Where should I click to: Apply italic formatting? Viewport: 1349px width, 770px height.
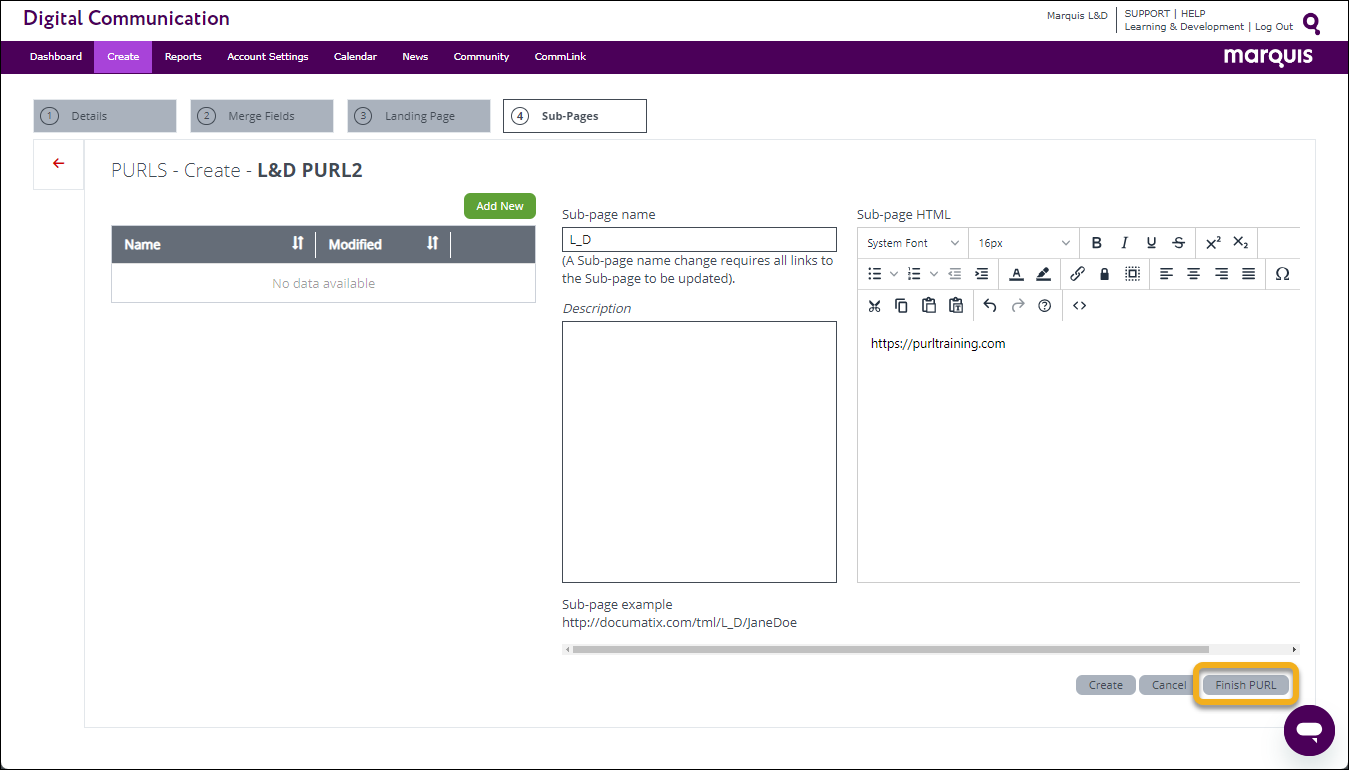coord(1124,243)
